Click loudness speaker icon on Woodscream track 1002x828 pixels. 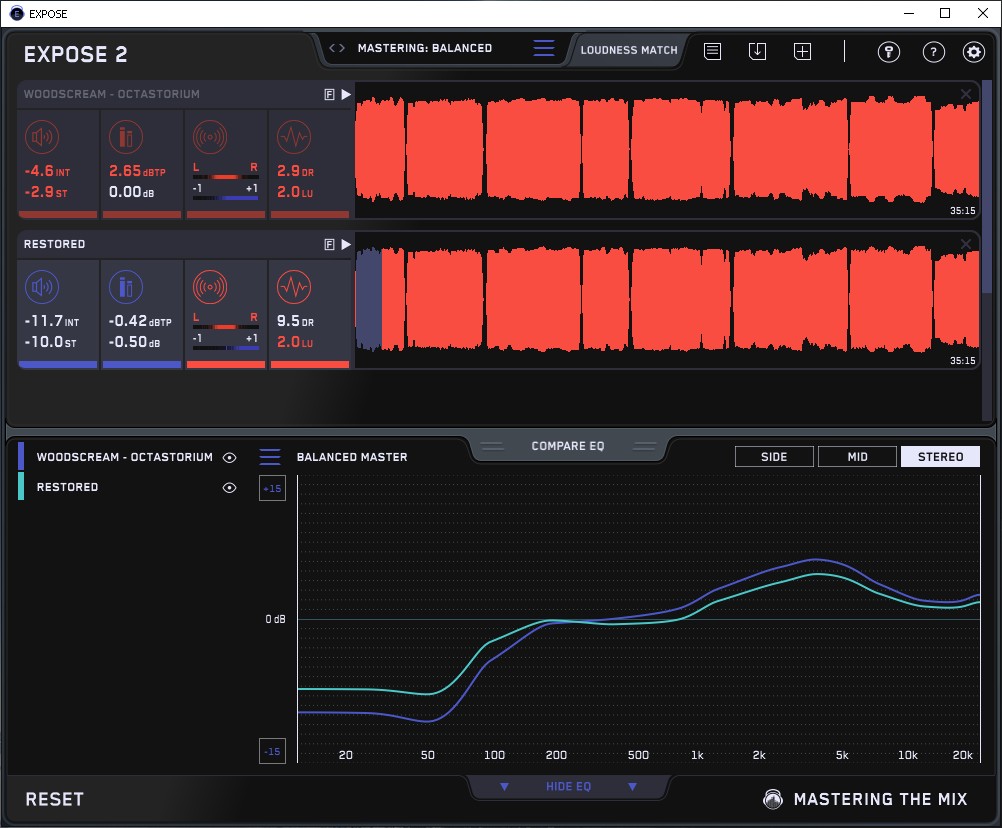[42, 137]
